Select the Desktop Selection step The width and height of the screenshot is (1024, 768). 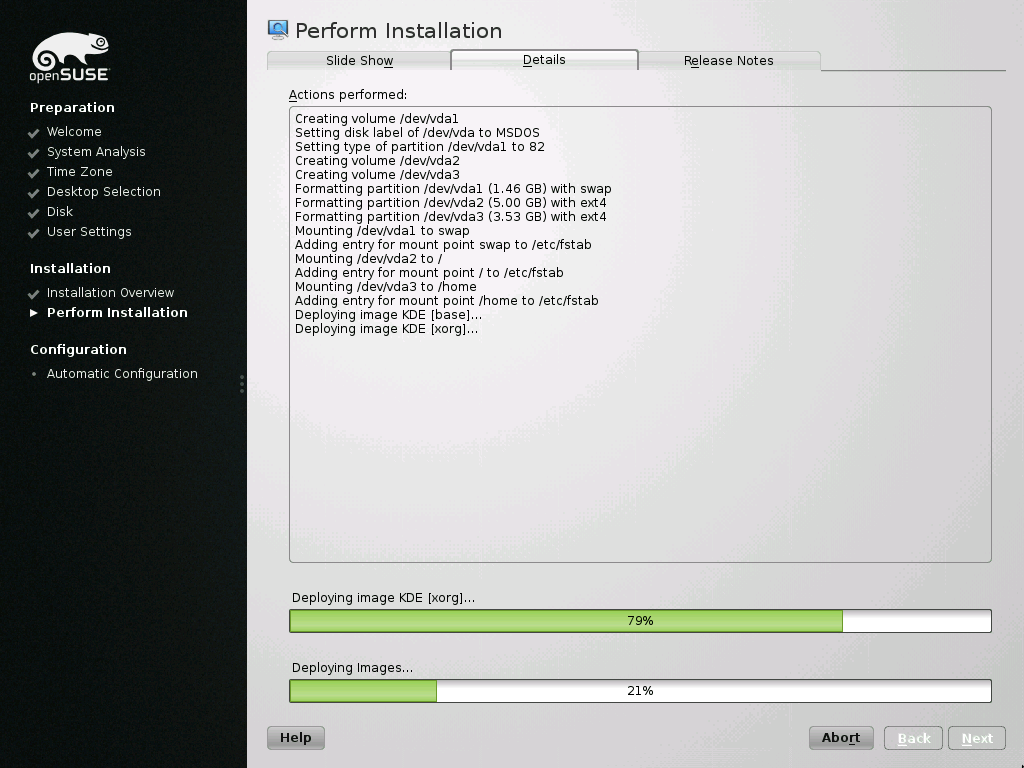[104, 192]
